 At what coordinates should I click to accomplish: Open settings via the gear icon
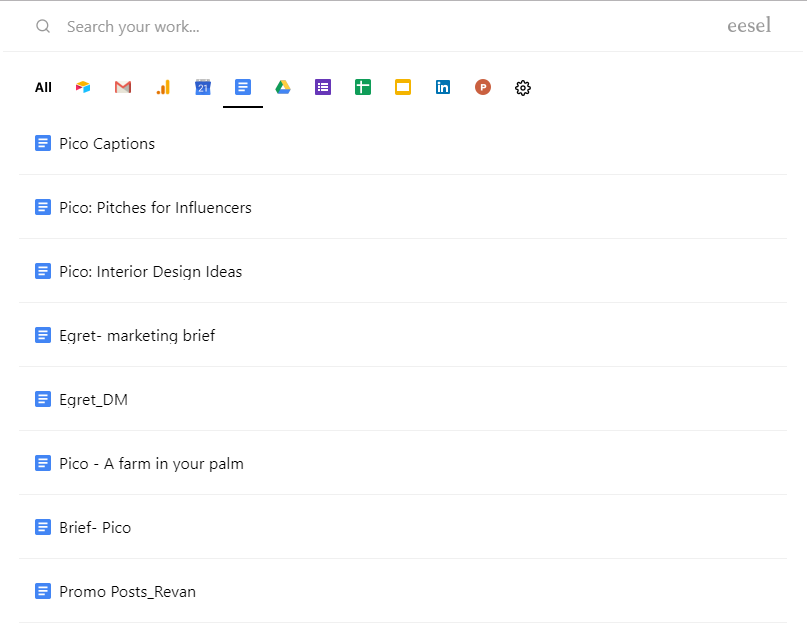(x=523, y=88)
